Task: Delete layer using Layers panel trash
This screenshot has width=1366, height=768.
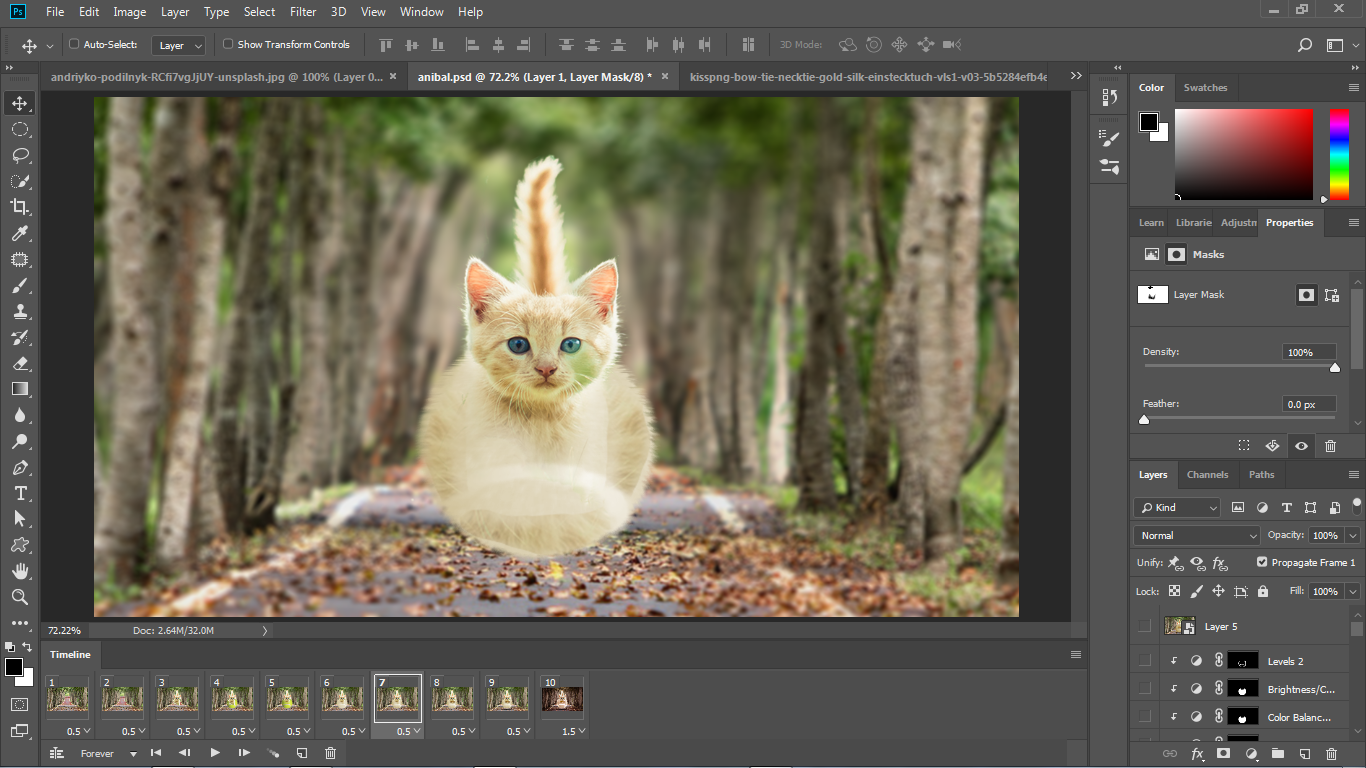Action: coord(1331,754)
